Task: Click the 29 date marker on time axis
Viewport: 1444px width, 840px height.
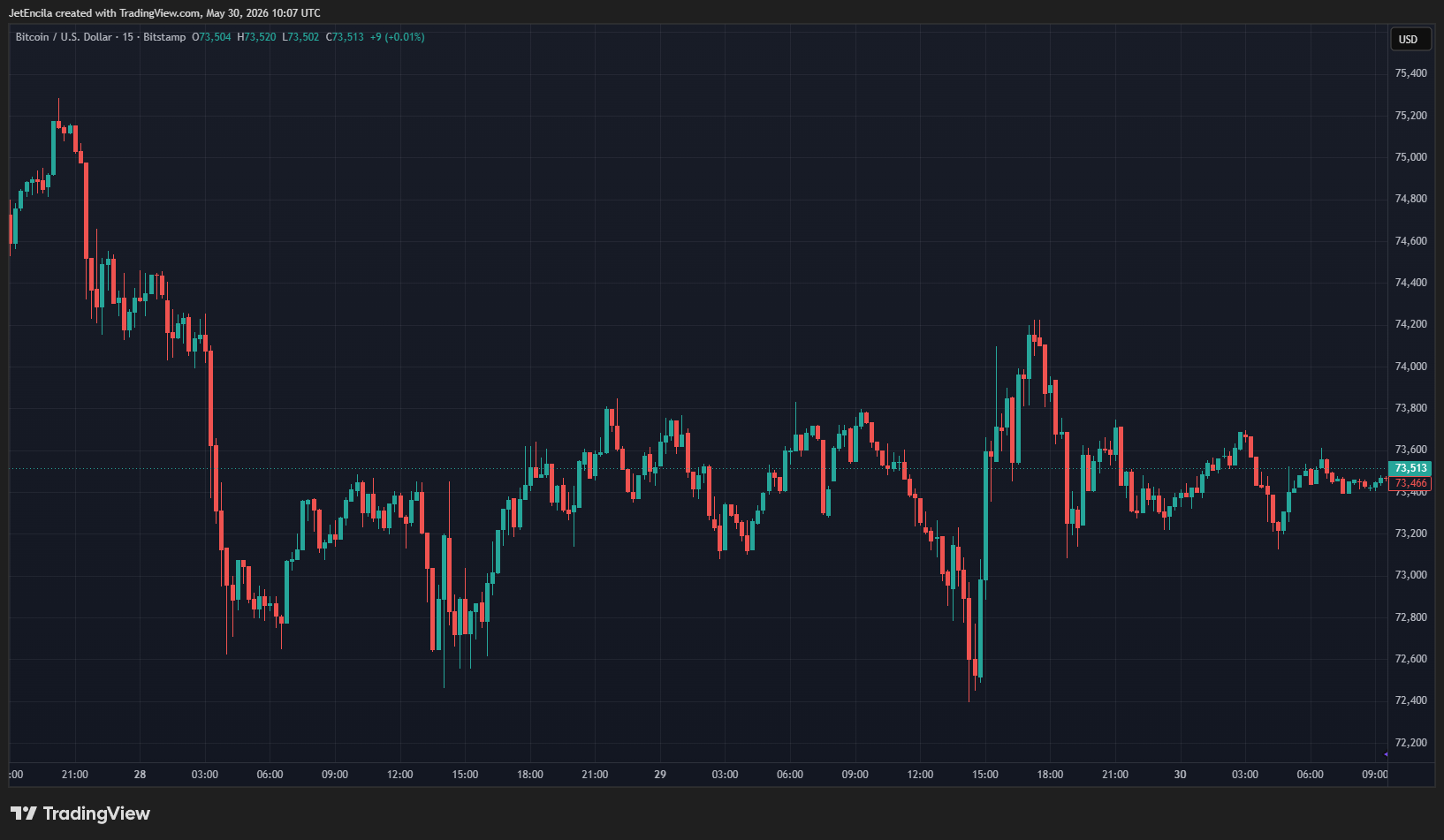Action: click(x=660, y=775)
